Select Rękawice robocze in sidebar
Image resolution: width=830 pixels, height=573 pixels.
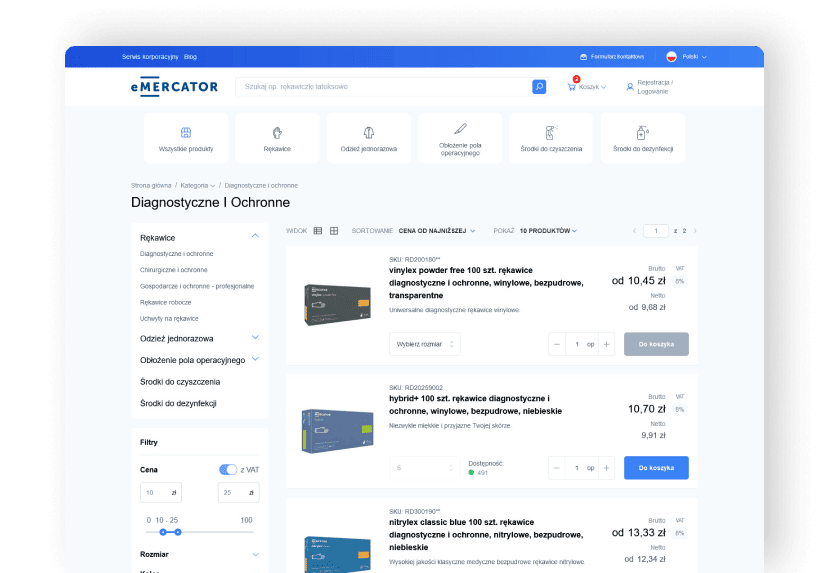[166, 303]
